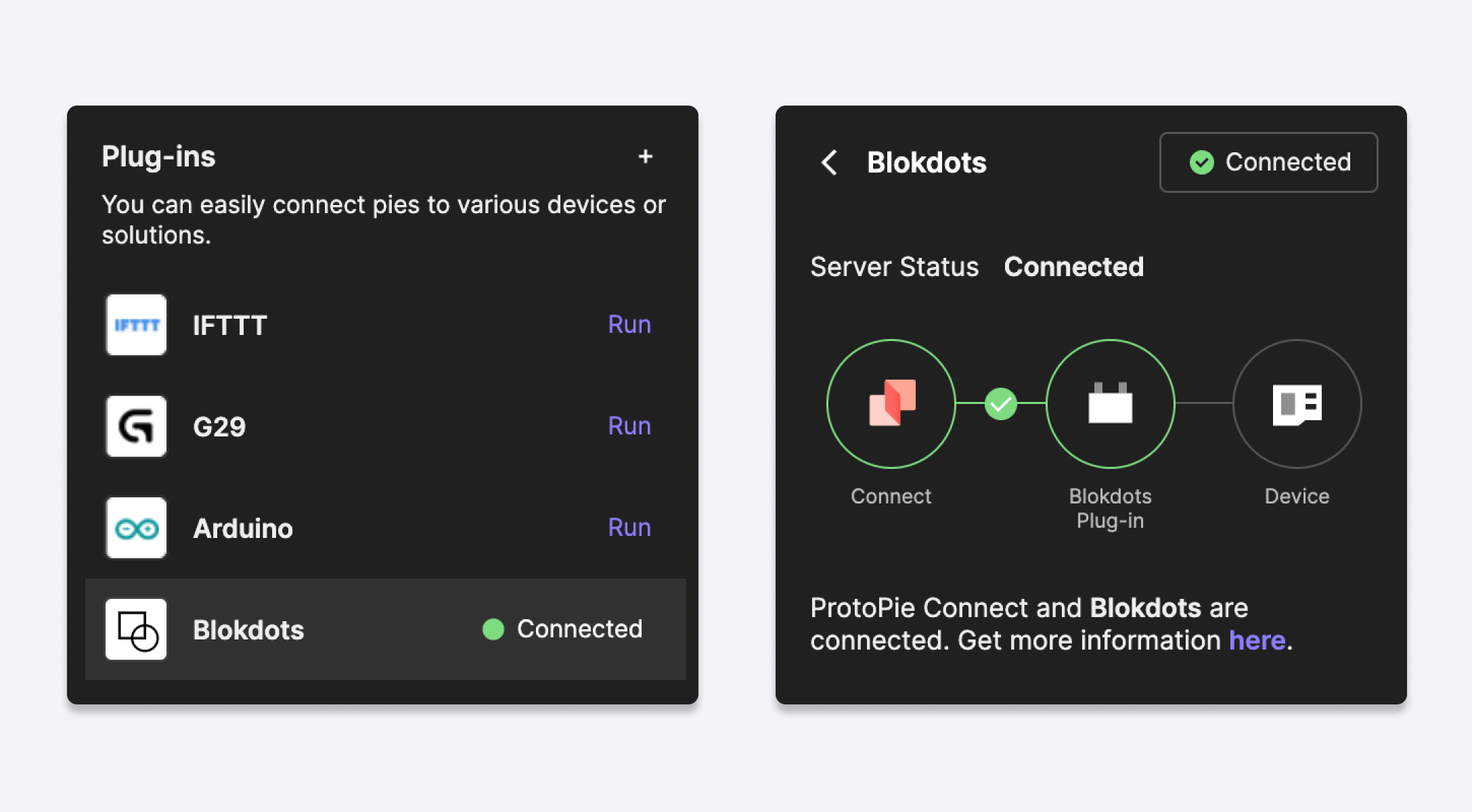Open the 'here' information link
The width and height of the screenshot is (1472, 812).
click(x=1257, y=640)
